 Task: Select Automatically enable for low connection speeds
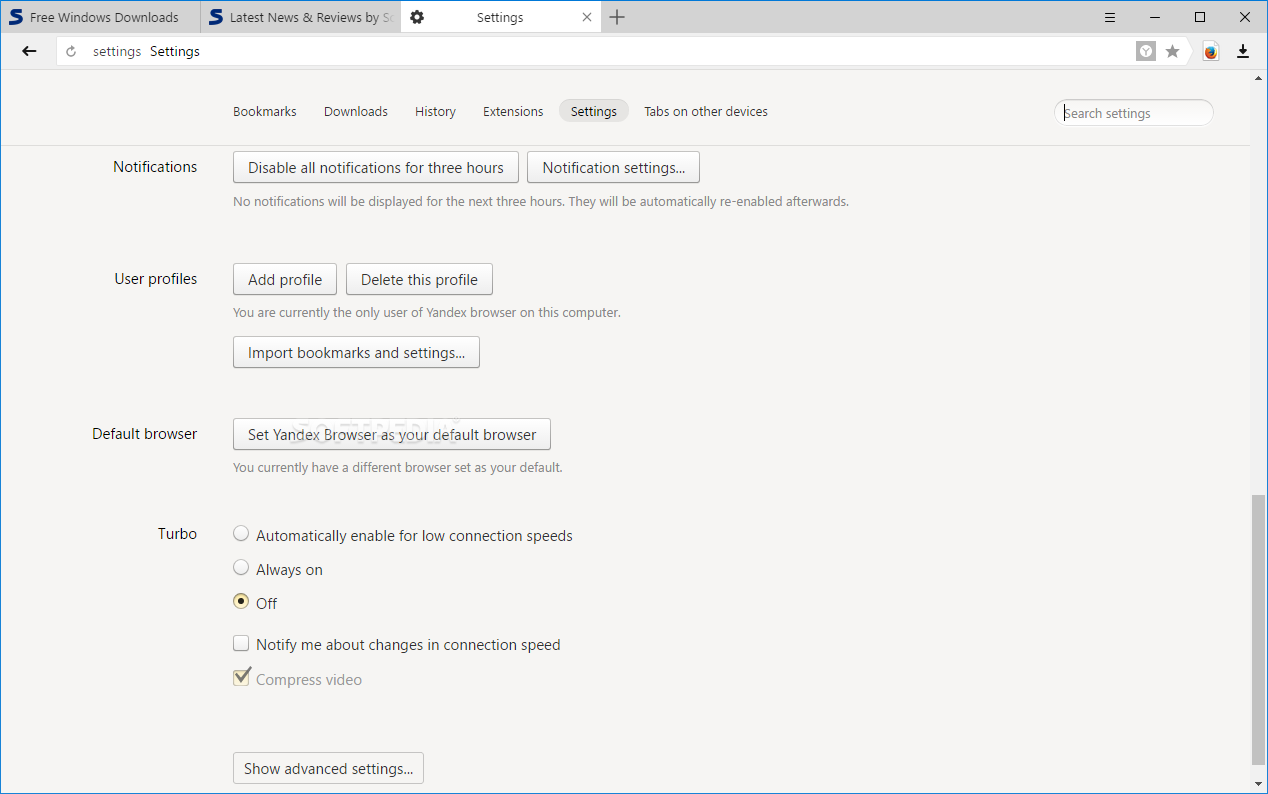coord(241,534)
